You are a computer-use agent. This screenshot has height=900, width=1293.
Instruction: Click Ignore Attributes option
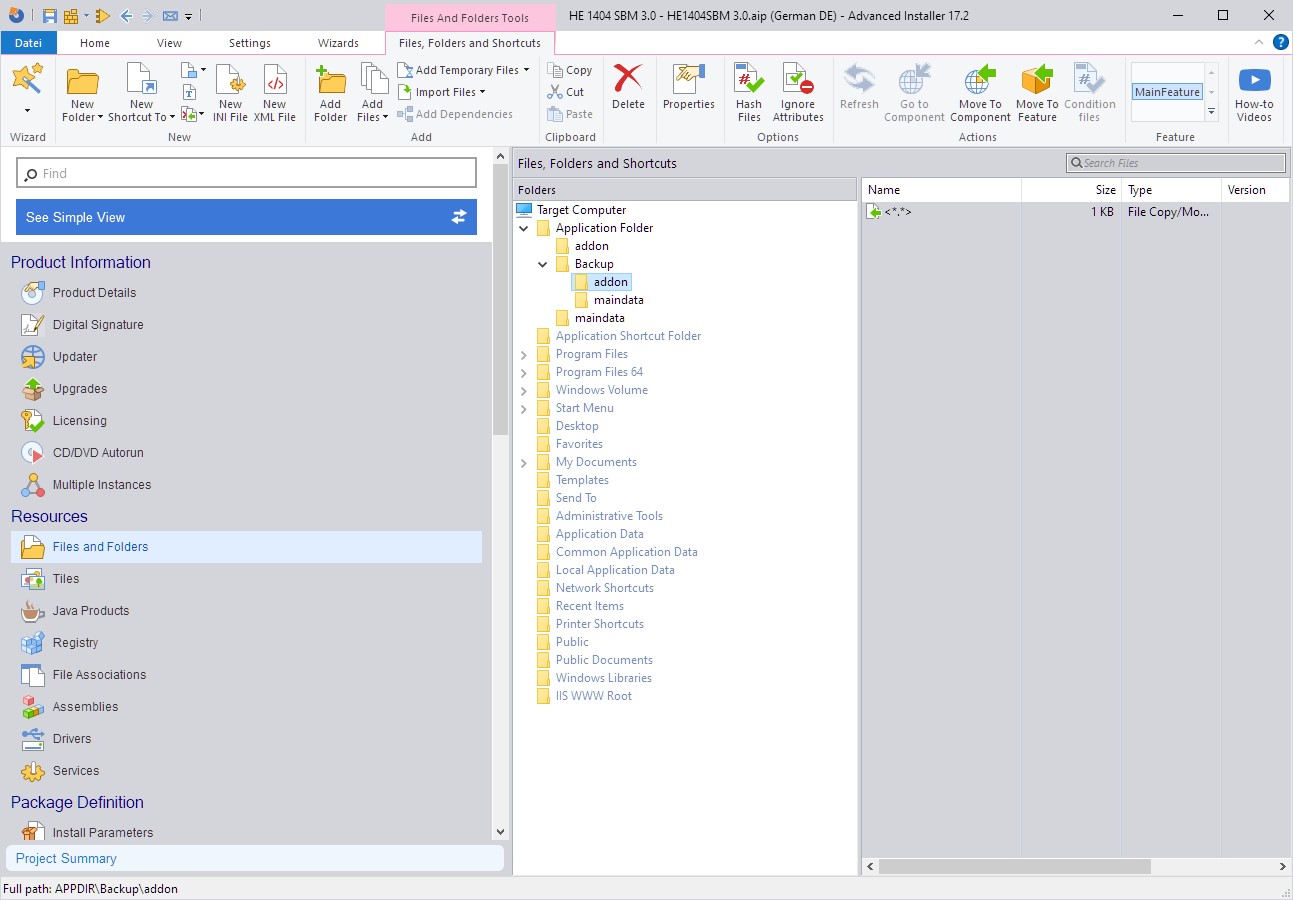[798, 93]
